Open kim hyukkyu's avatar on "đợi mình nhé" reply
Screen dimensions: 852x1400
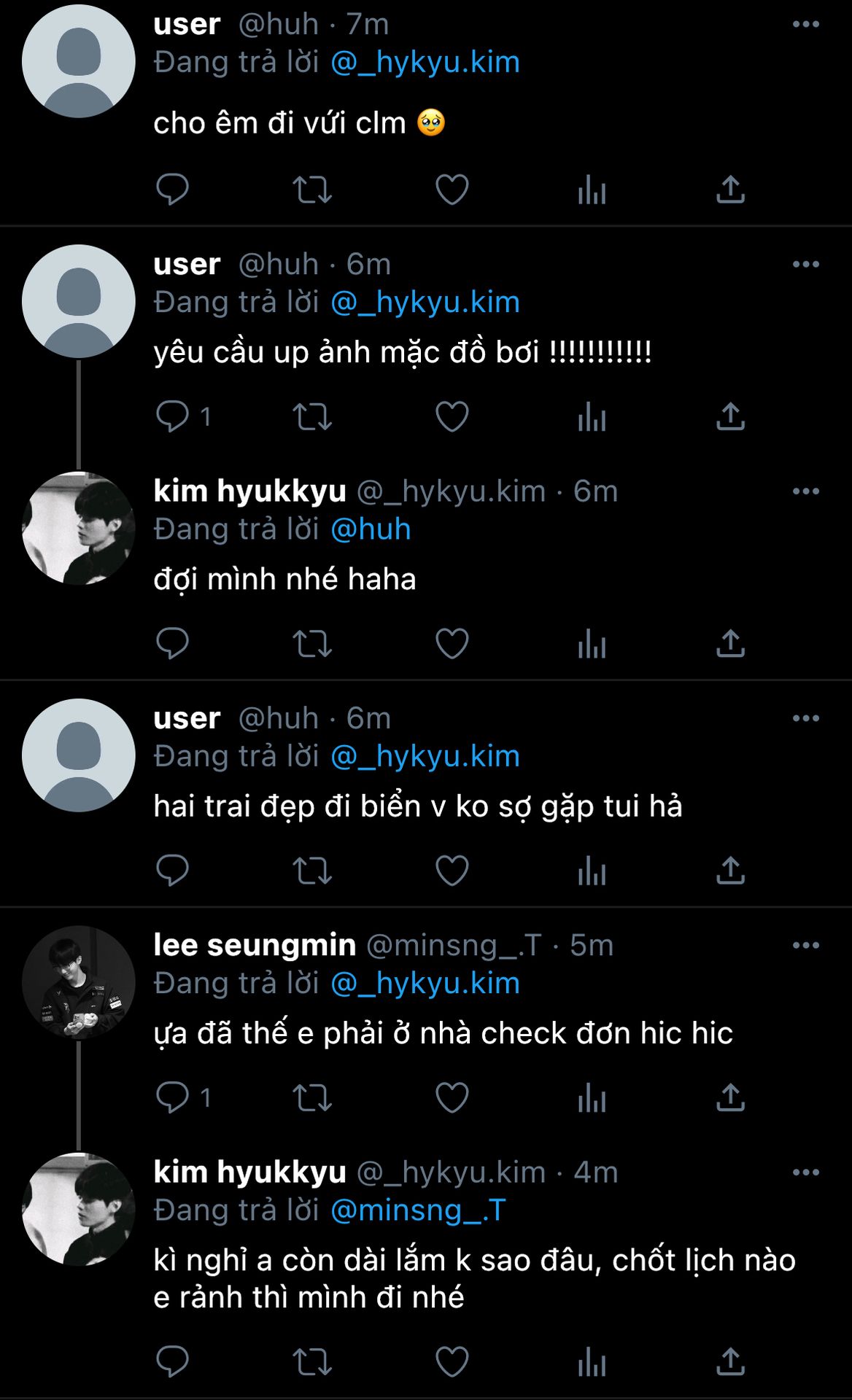pos(79,528)
